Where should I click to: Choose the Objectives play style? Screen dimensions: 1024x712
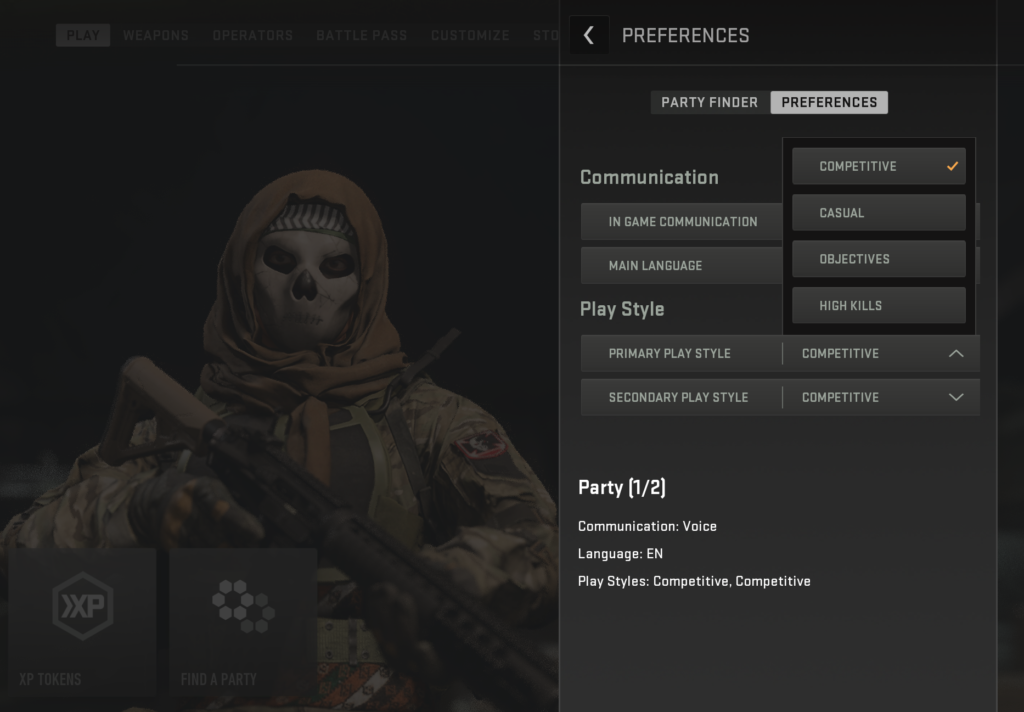click(x=878, y=258)
